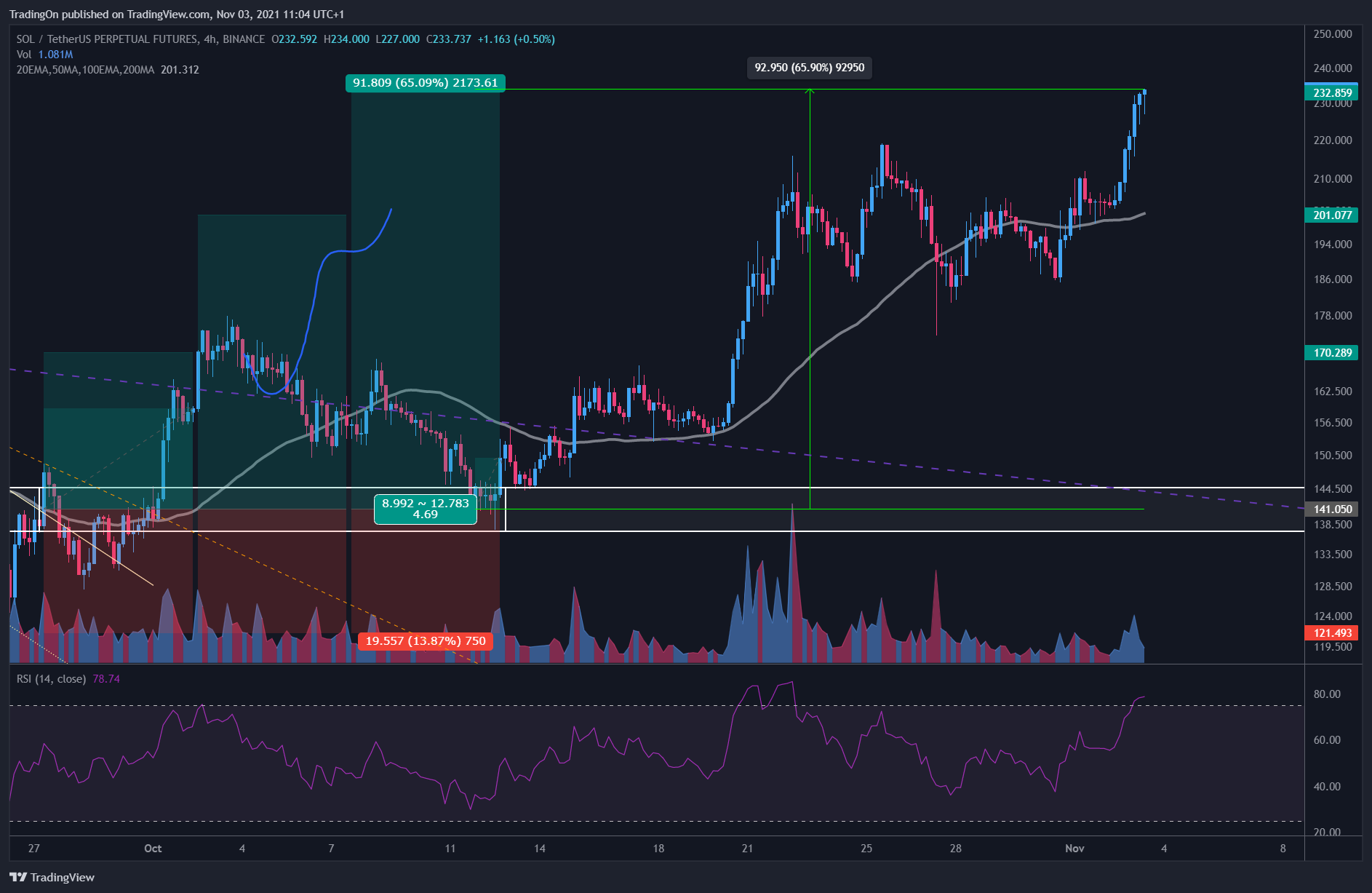1372x893 pixels.
Task: Click the 21 date on the time axis
Action: (x=747, y=849)
